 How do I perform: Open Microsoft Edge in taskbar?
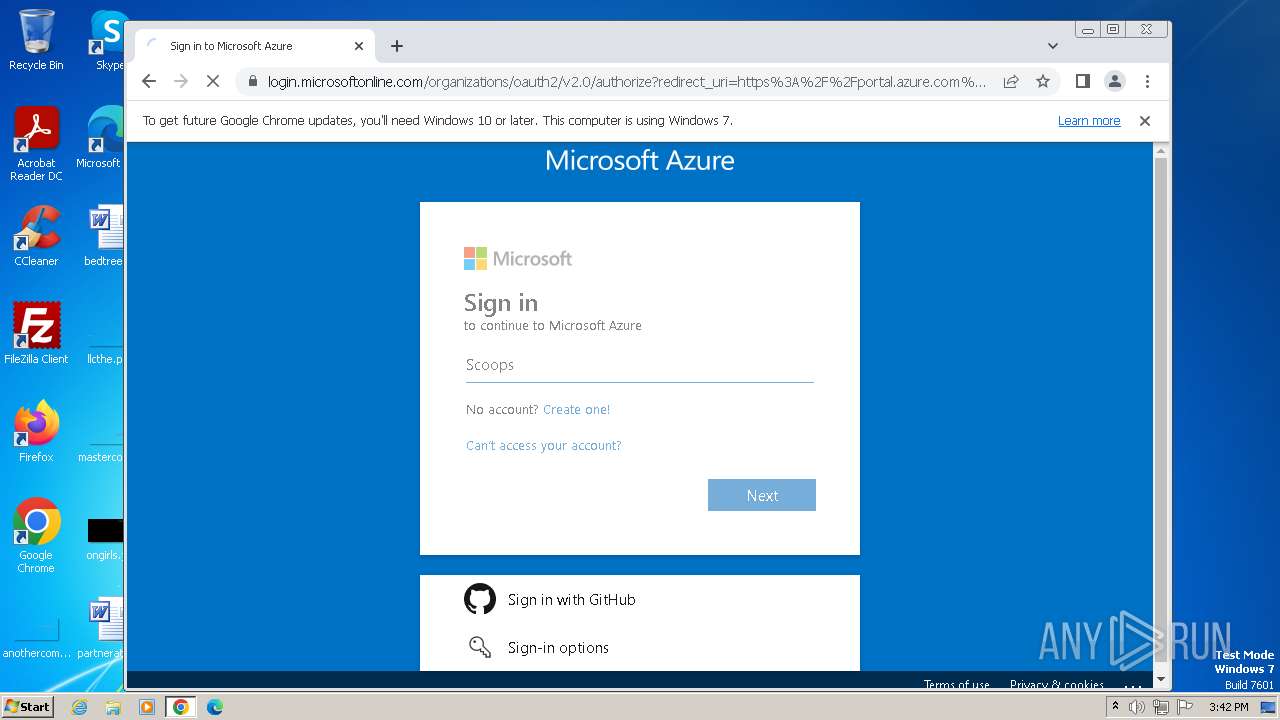click(x=215, y=707)
